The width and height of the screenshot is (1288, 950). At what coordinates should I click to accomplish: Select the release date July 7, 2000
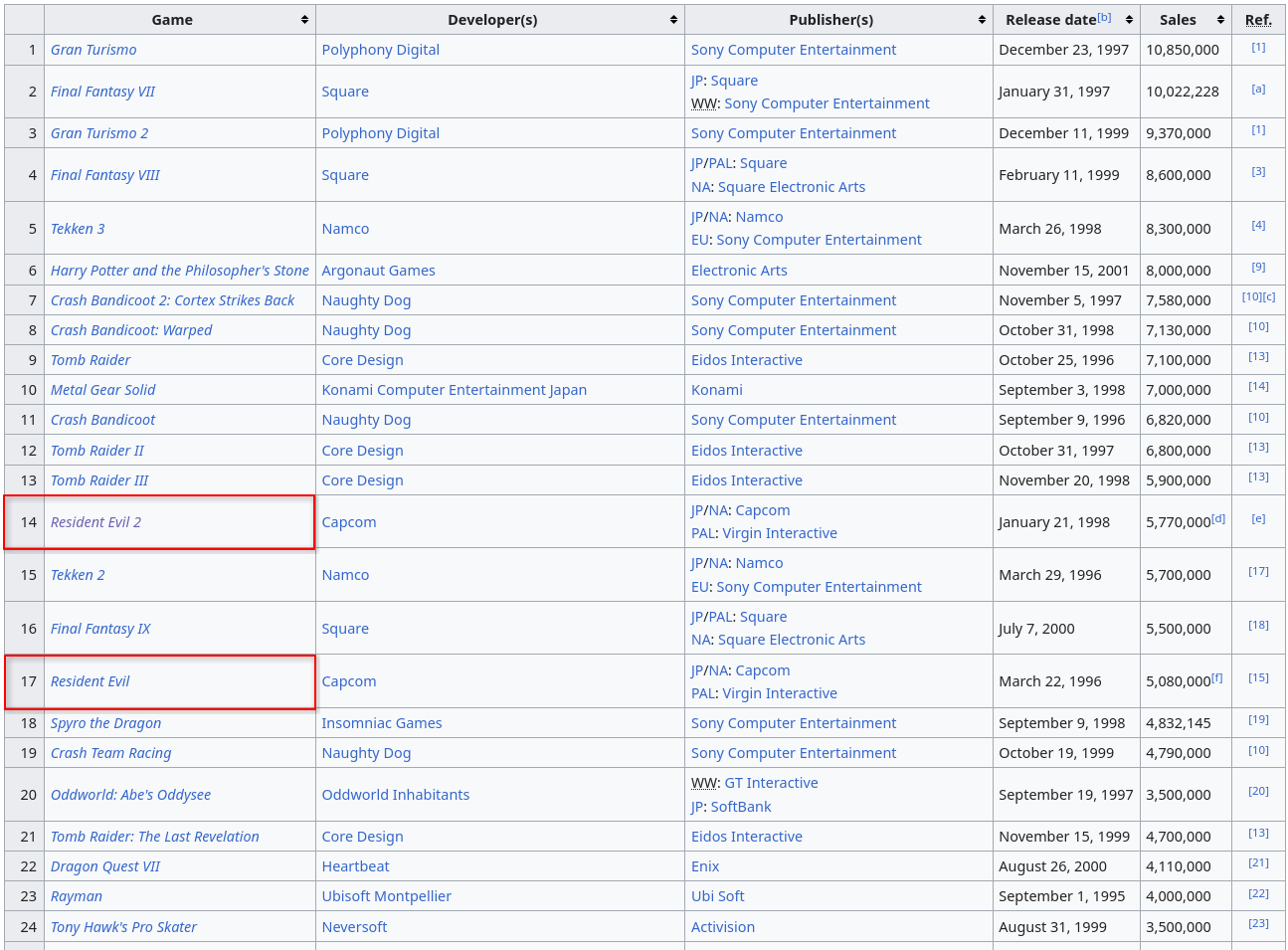tap(1036, 629)
